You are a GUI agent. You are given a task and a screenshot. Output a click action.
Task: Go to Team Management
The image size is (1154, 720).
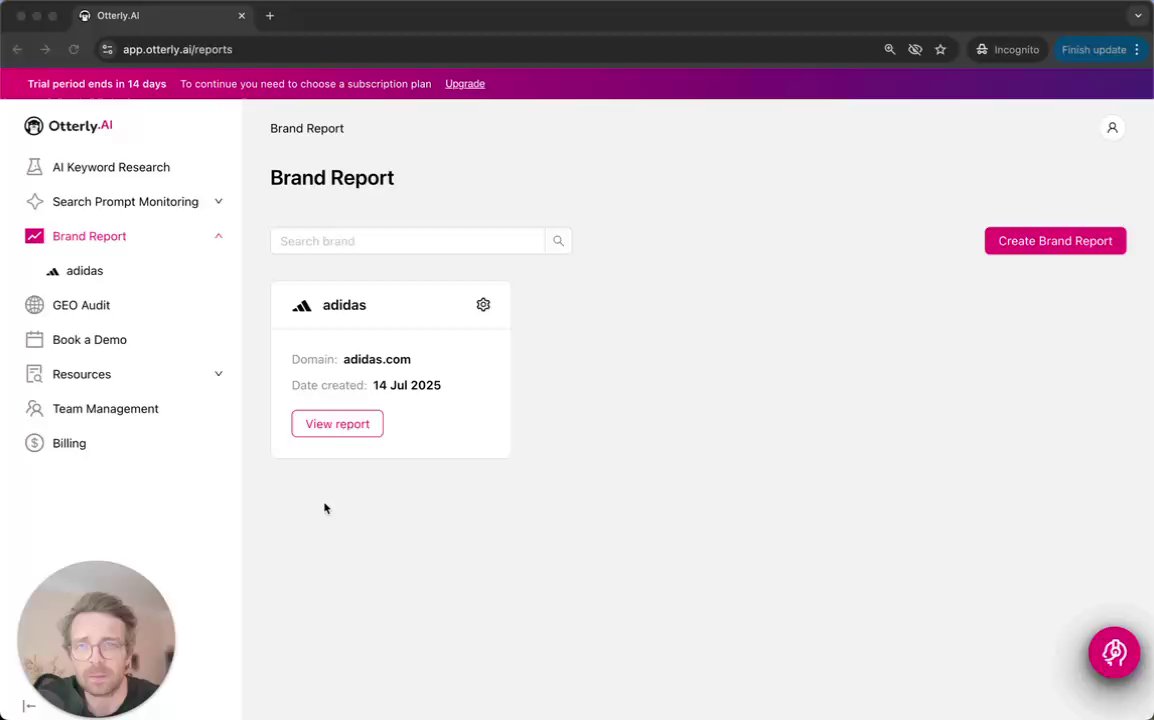pos(105,409)
